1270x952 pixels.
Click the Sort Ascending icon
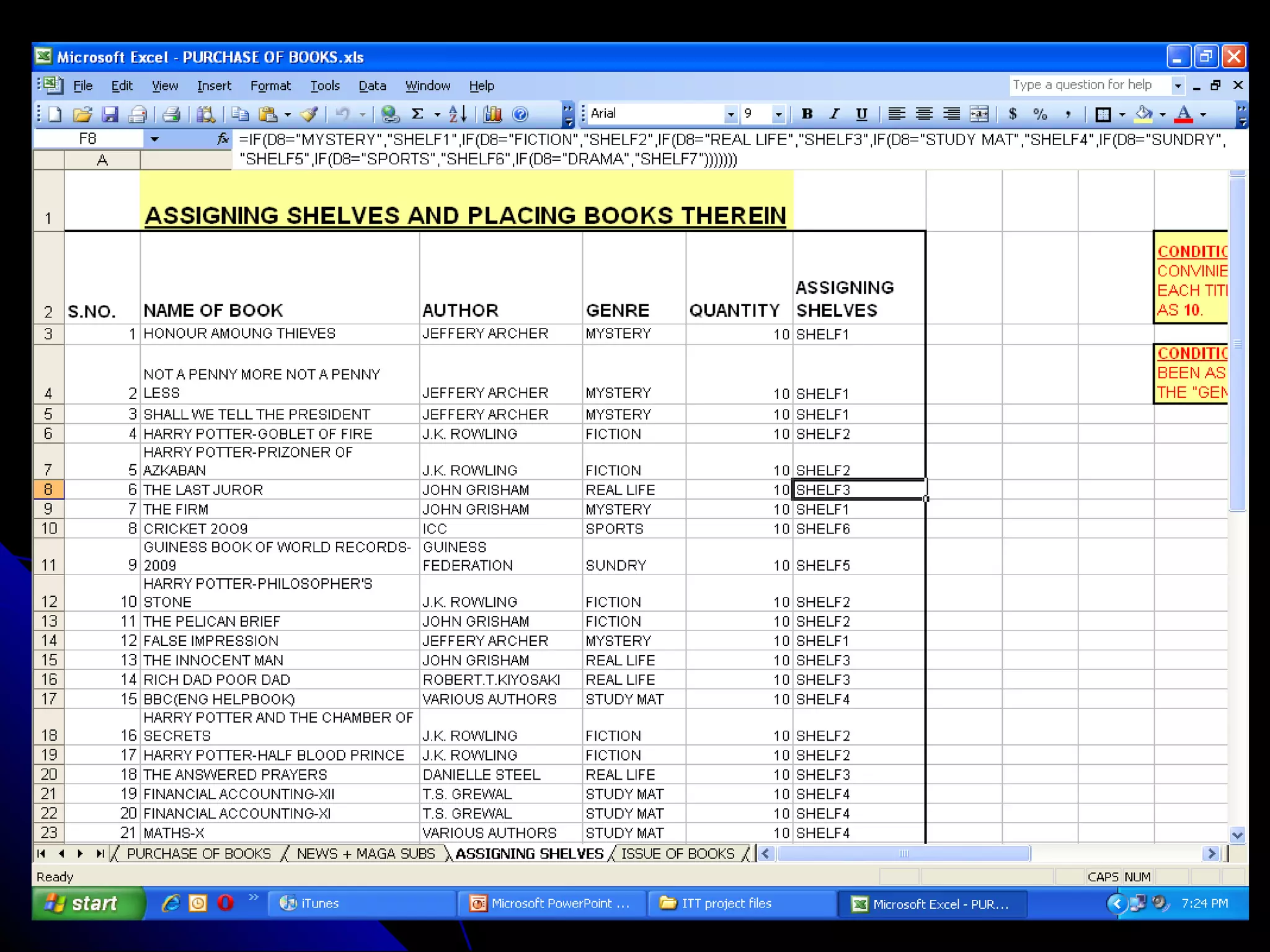pos(457,114)
